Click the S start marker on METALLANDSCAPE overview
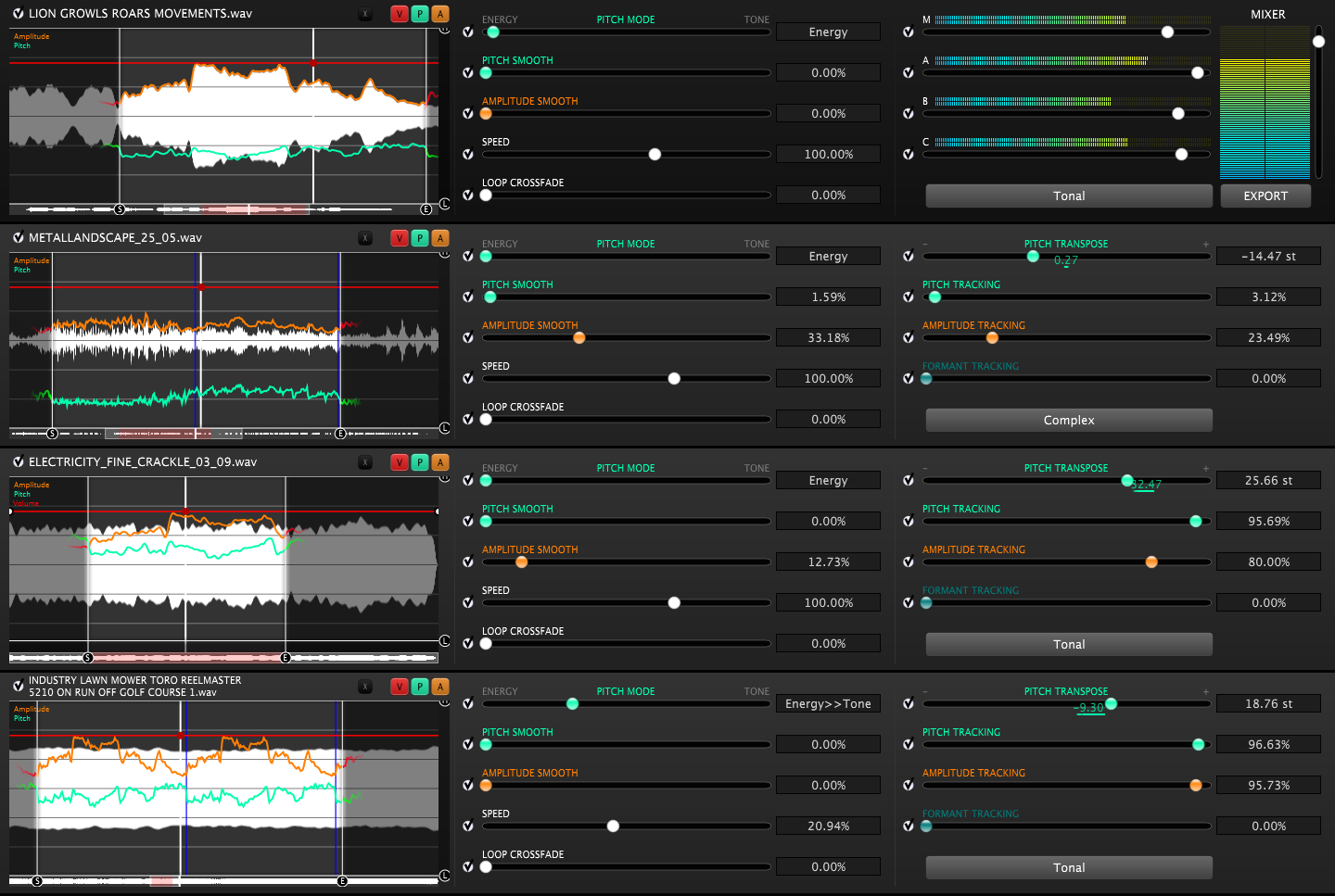This screenshot has height=896, width=1335. (52, 434)
